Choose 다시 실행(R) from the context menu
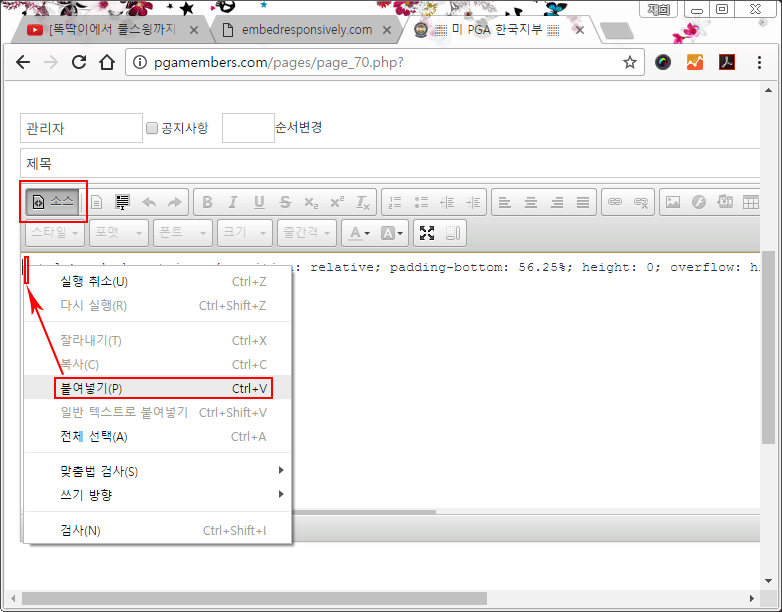782x612 pixels. coord(158,306)
